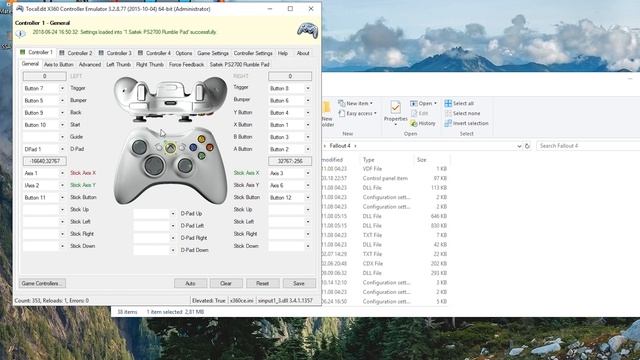The height and width of the screenshot is (360, 640).
Task: Expand the D-Pad Up dropdown
Action: [173, 213]
